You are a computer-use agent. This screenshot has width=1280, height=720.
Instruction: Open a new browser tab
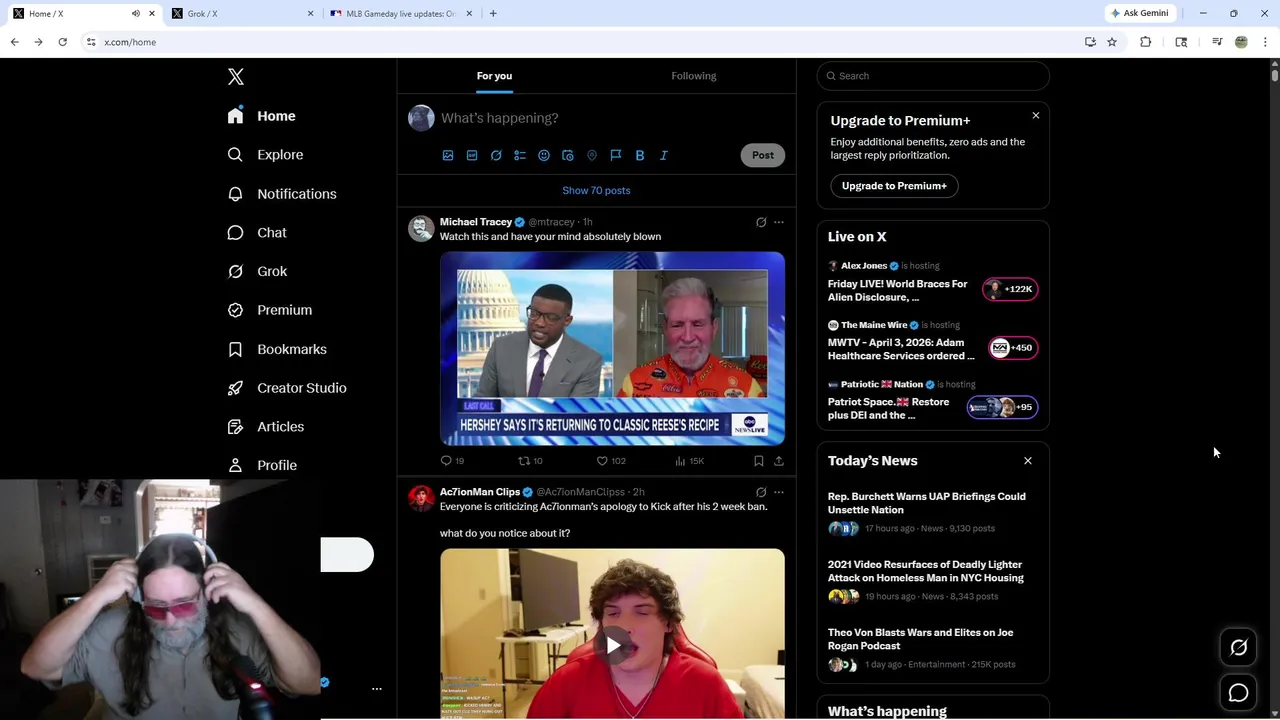coord(493,13)
